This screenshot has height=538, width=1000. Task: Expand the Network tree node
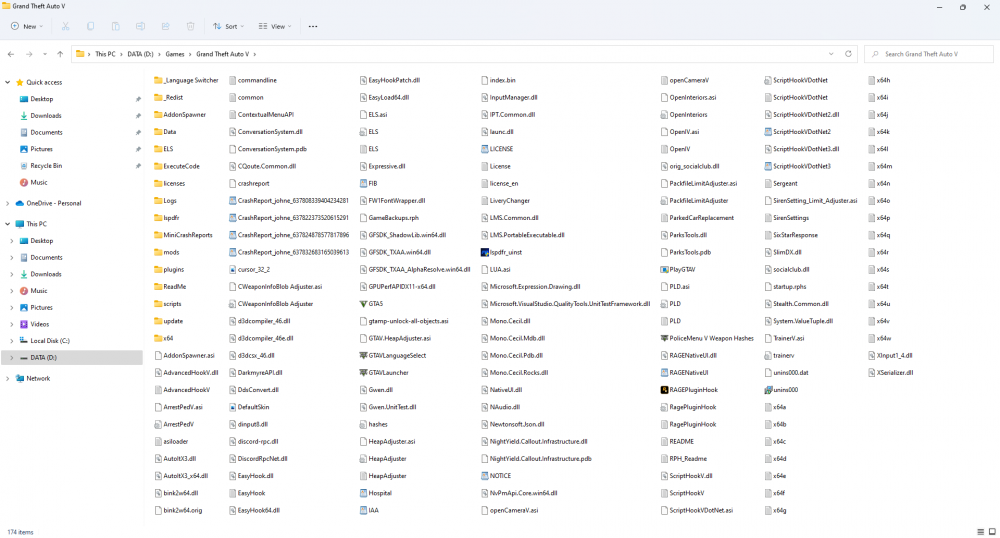click(x=8, y=379)
